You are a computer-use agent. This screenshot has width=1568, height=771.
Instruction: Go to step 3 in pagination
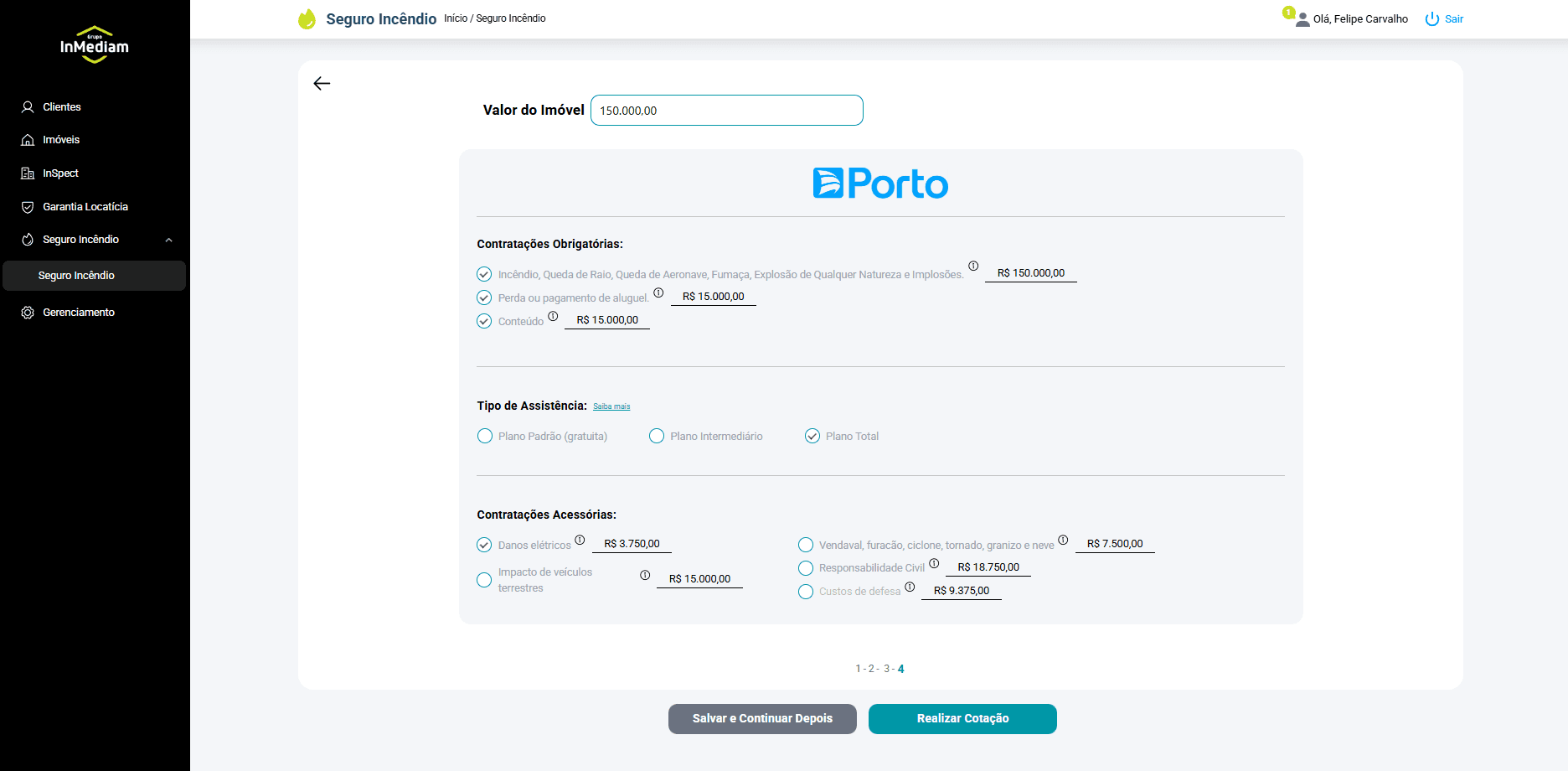[x=886, y=669]
